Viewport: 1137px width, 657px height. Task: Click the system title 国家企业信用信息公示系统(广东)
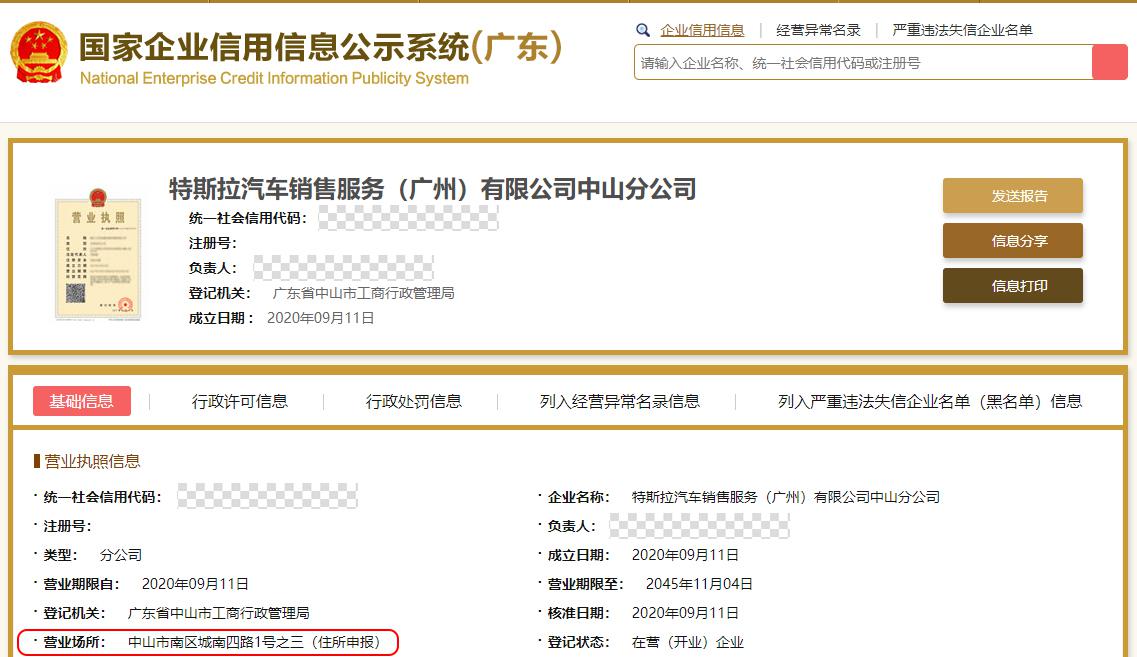coord(321,47)
